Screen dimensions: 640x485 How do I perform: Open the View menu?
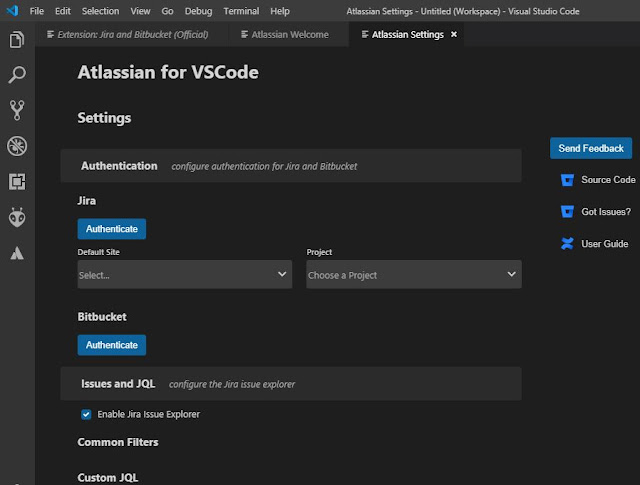140,11
